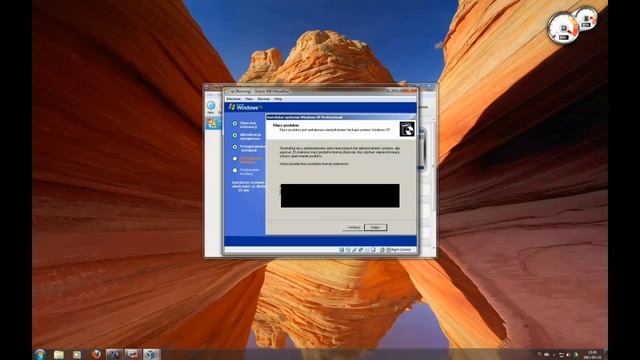Open the Machine menu in VirtualBox
This screenshot has height=360, width=640.
click(233, 99)
